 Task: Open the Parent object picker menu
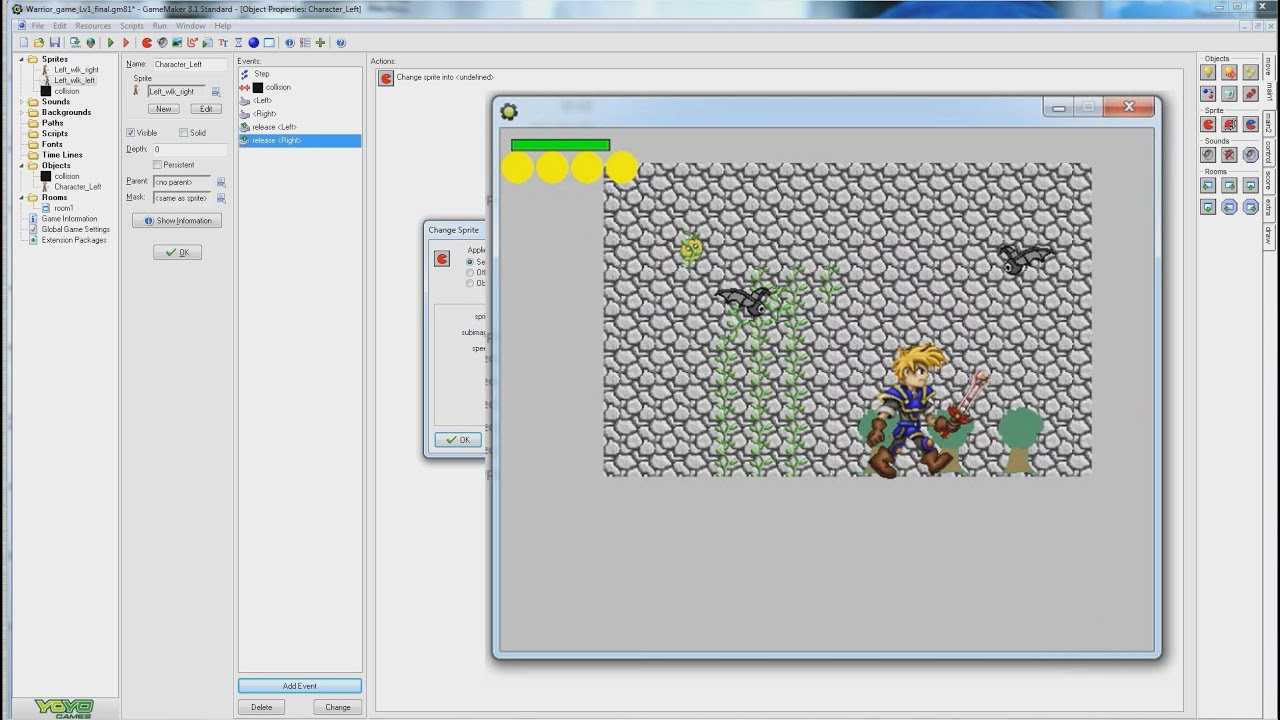221,182
